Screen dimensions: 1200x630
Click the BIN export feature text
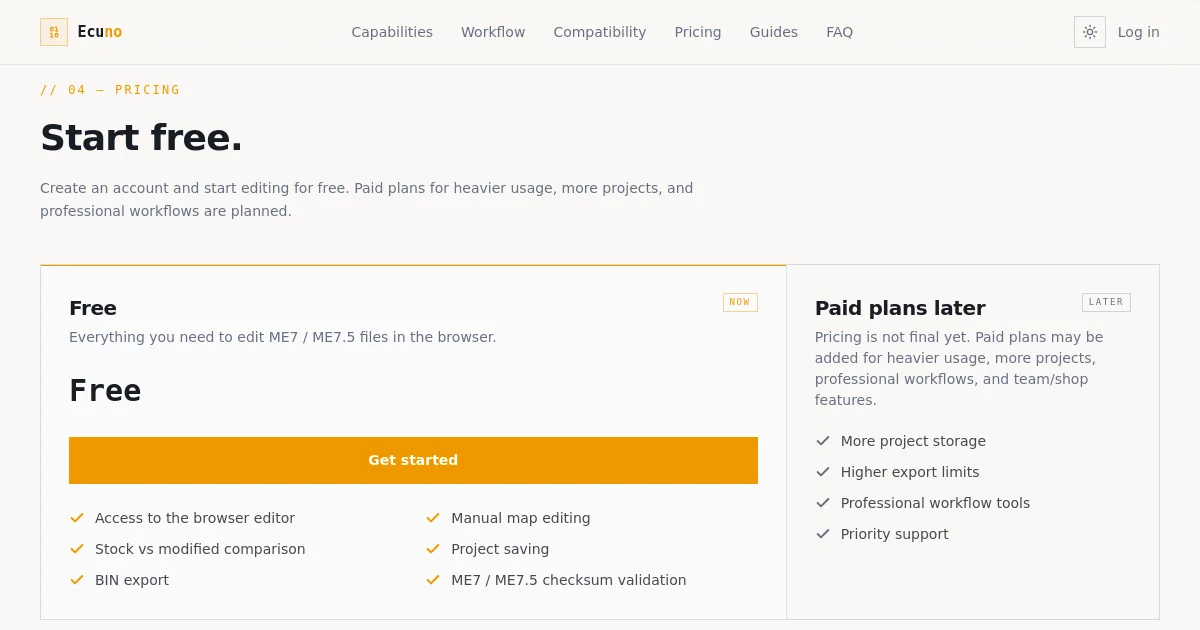132,580
